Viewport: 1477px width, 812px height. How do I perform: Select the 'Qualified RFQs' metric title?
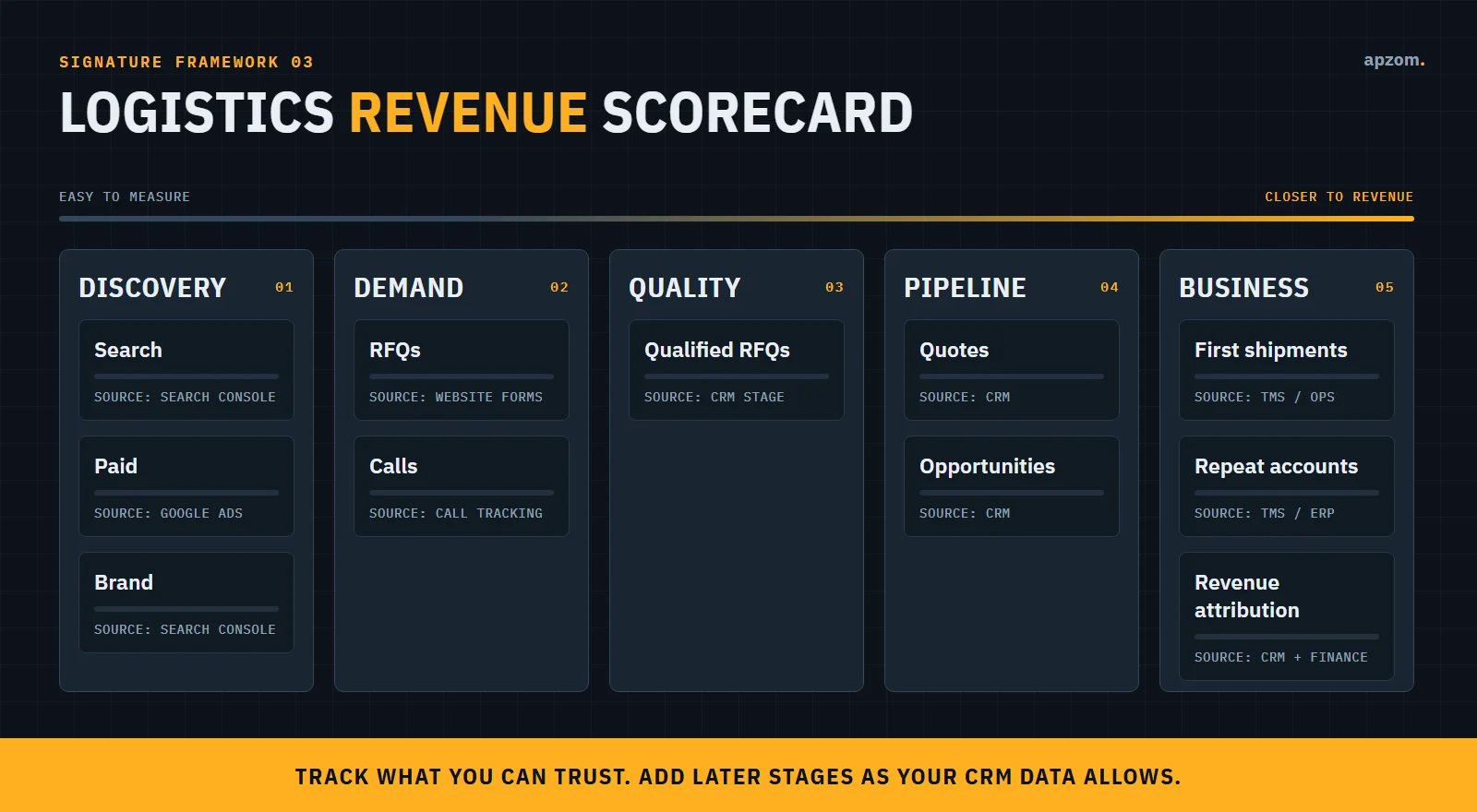click(x=717, y=350)
